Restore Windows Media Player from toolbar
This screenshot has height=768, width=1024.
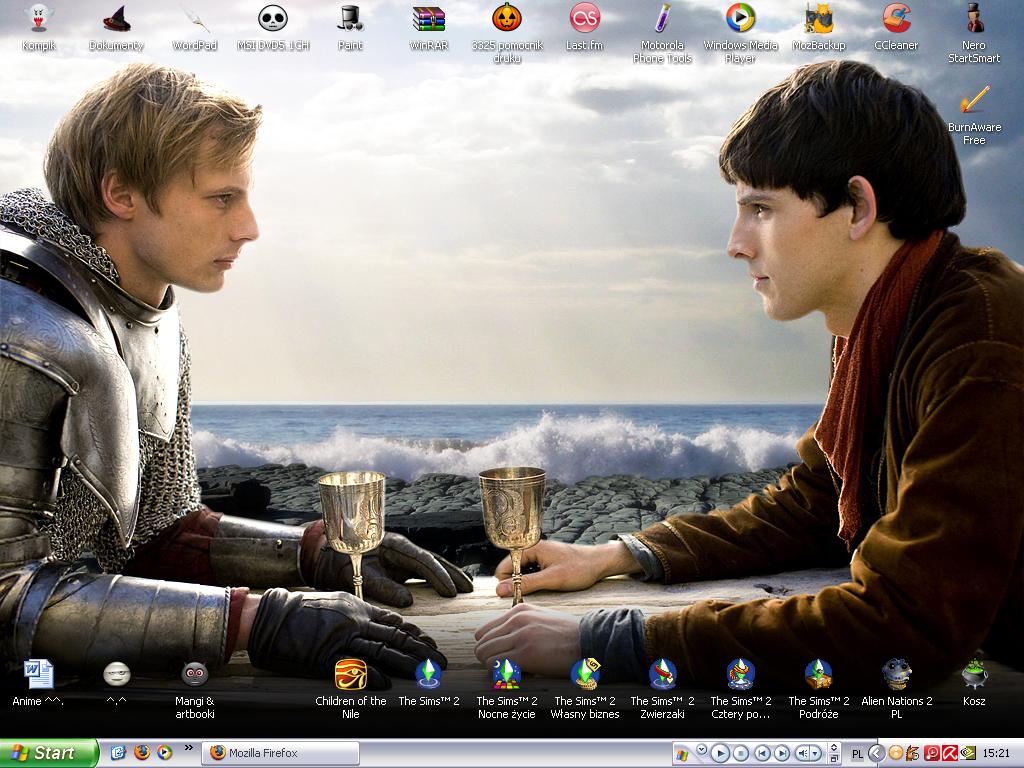click(834, 760)
